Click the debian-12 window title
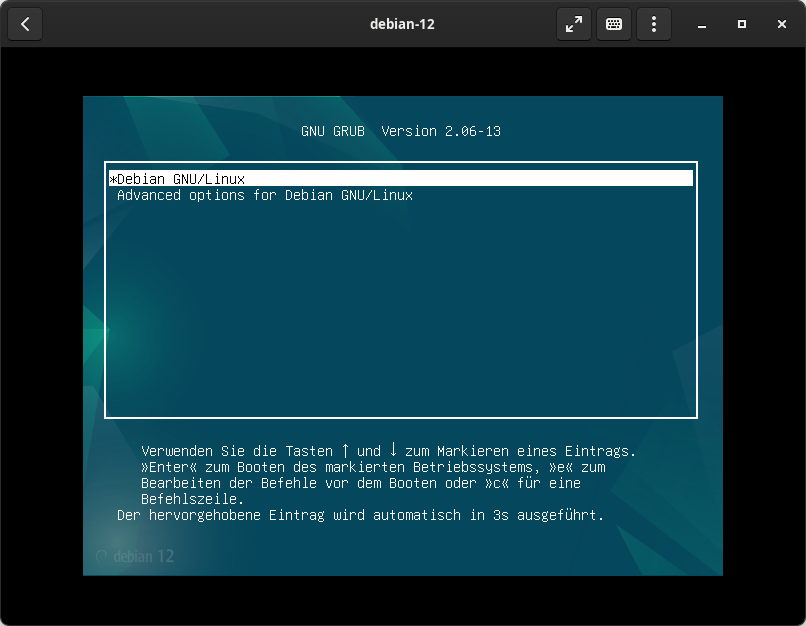This screenshot has height=626, width=806. click(402, 24)
